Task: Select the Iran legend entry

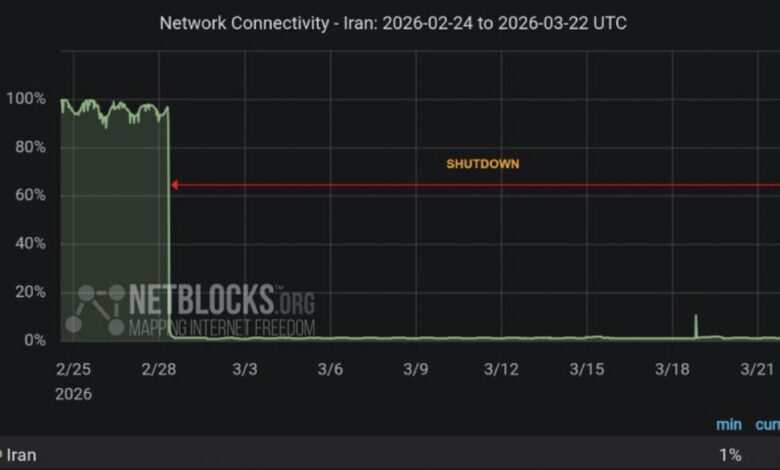Action: tap(21, 455)
